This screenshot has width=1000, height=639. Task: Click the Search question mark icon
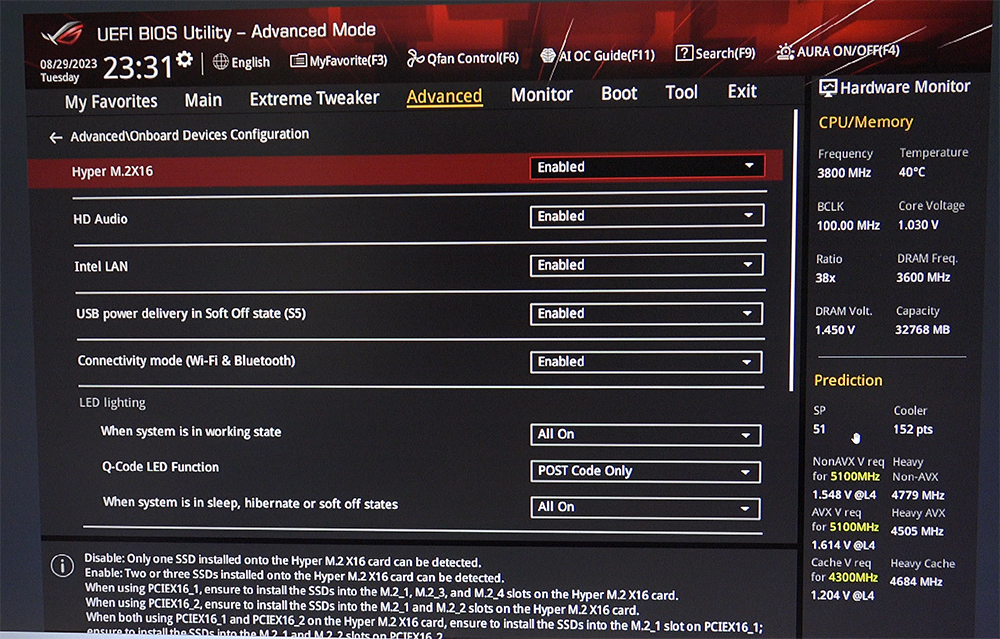(x=684, y=53)
